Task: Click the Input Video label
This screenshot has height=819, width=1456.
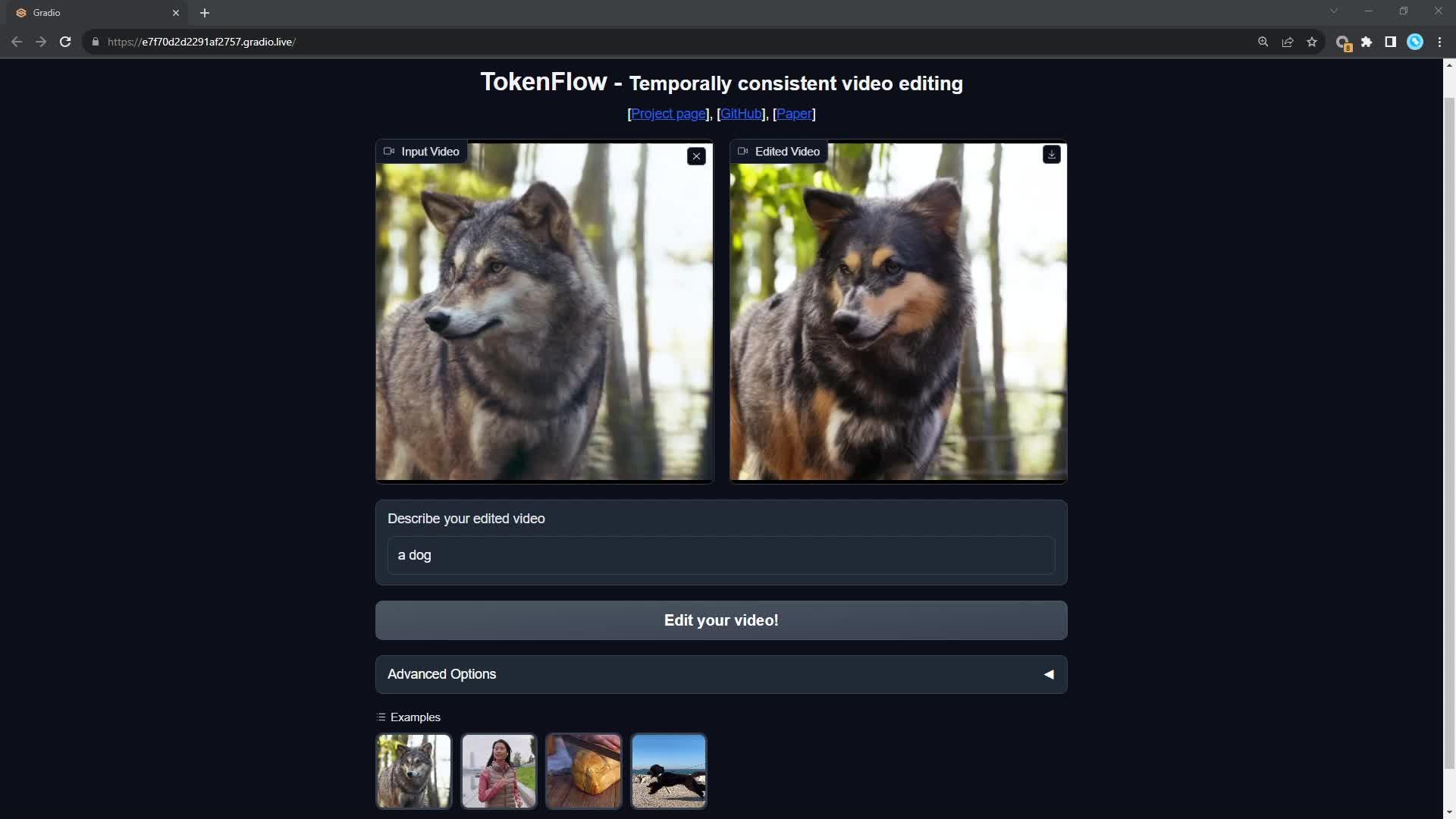Action: click(x=422, y=152)
